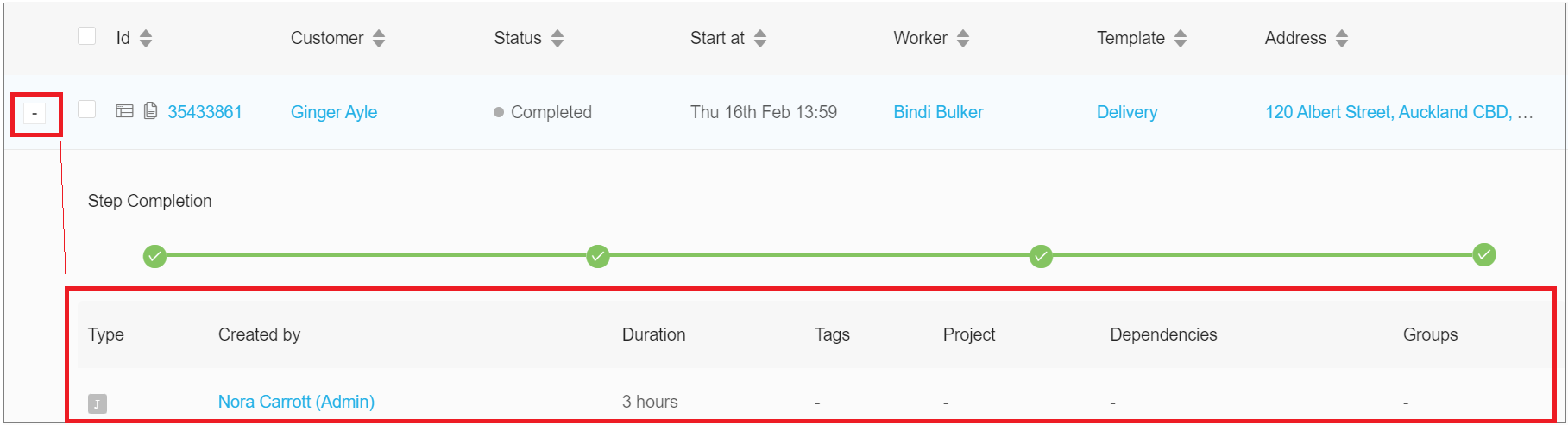This screenshot has width=1568, height=425.
Task: Open job 35433861 link
Action: (x=205, y=112)
